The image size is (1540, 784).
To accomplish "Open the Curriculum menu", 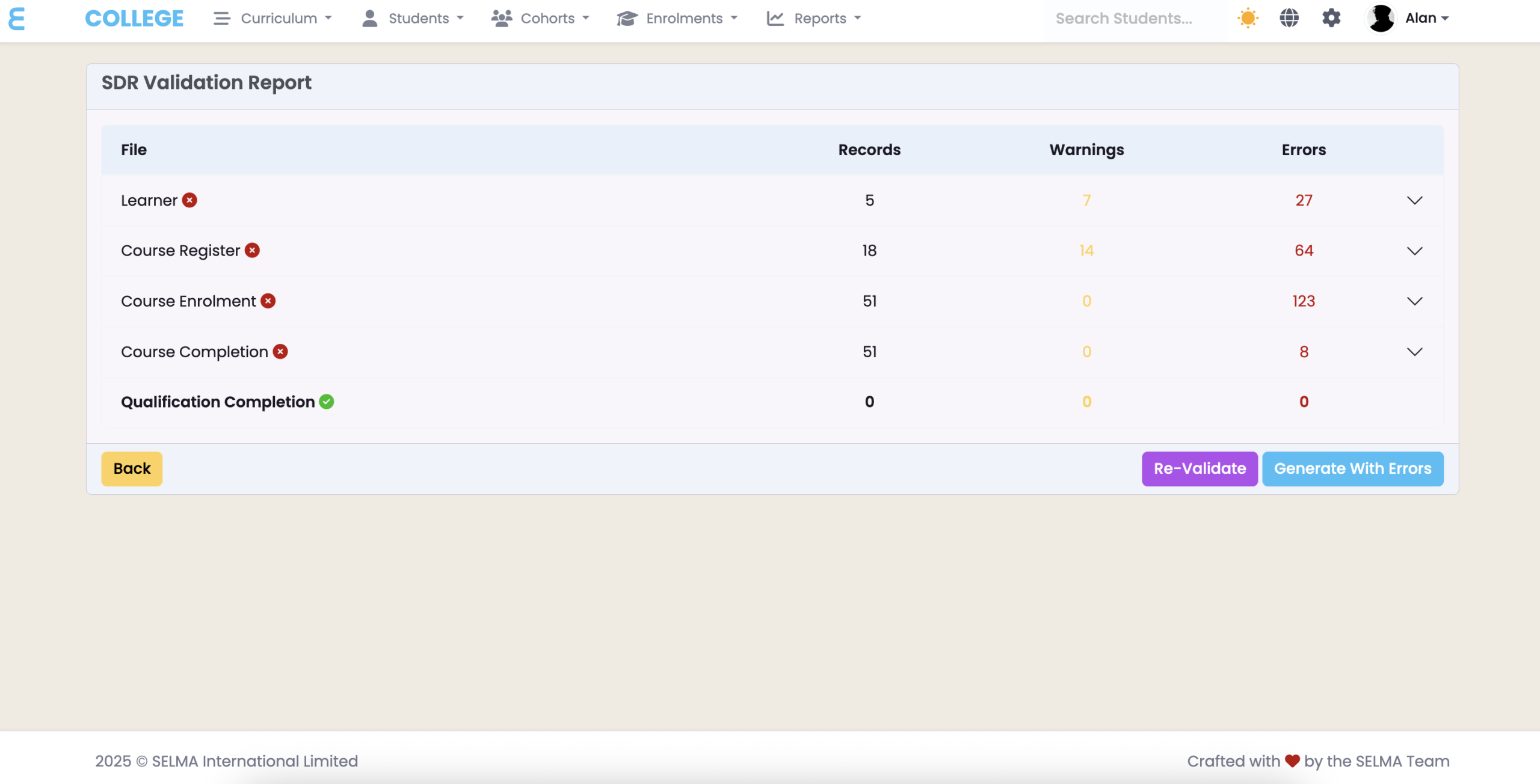I will coord(273,19).
